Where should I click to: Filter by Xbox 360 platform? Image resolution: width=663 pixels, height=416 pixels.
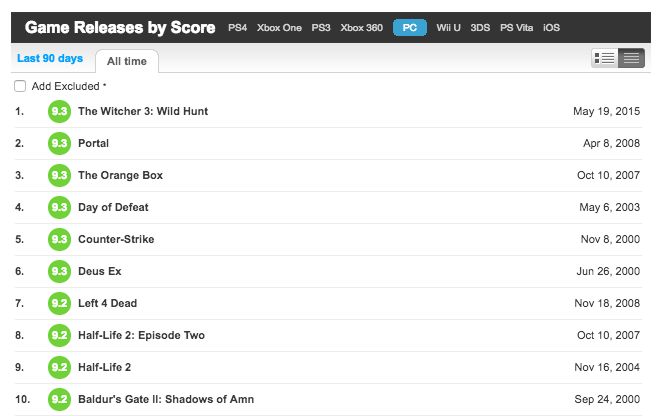point(362,28)
